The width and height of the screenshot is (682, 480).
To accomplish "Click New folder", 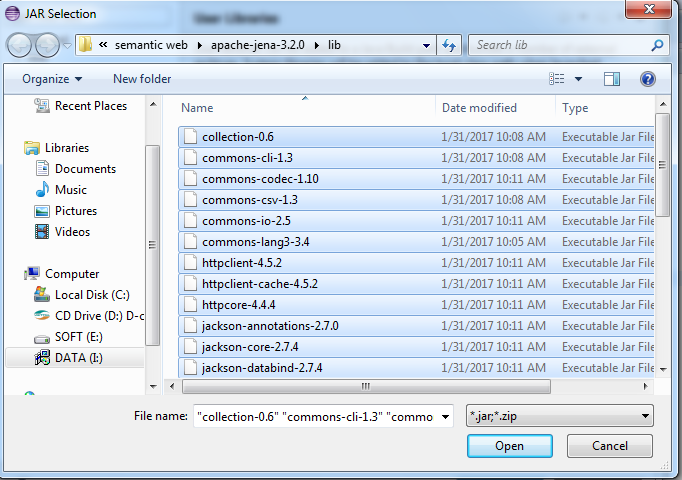I will coord(142,79).
